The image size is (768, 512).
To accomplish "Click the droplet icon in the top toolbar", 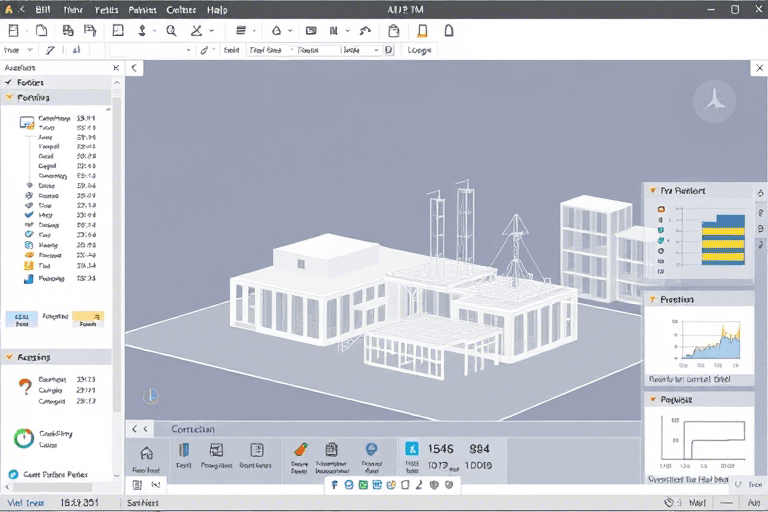I will coord(276,31).
